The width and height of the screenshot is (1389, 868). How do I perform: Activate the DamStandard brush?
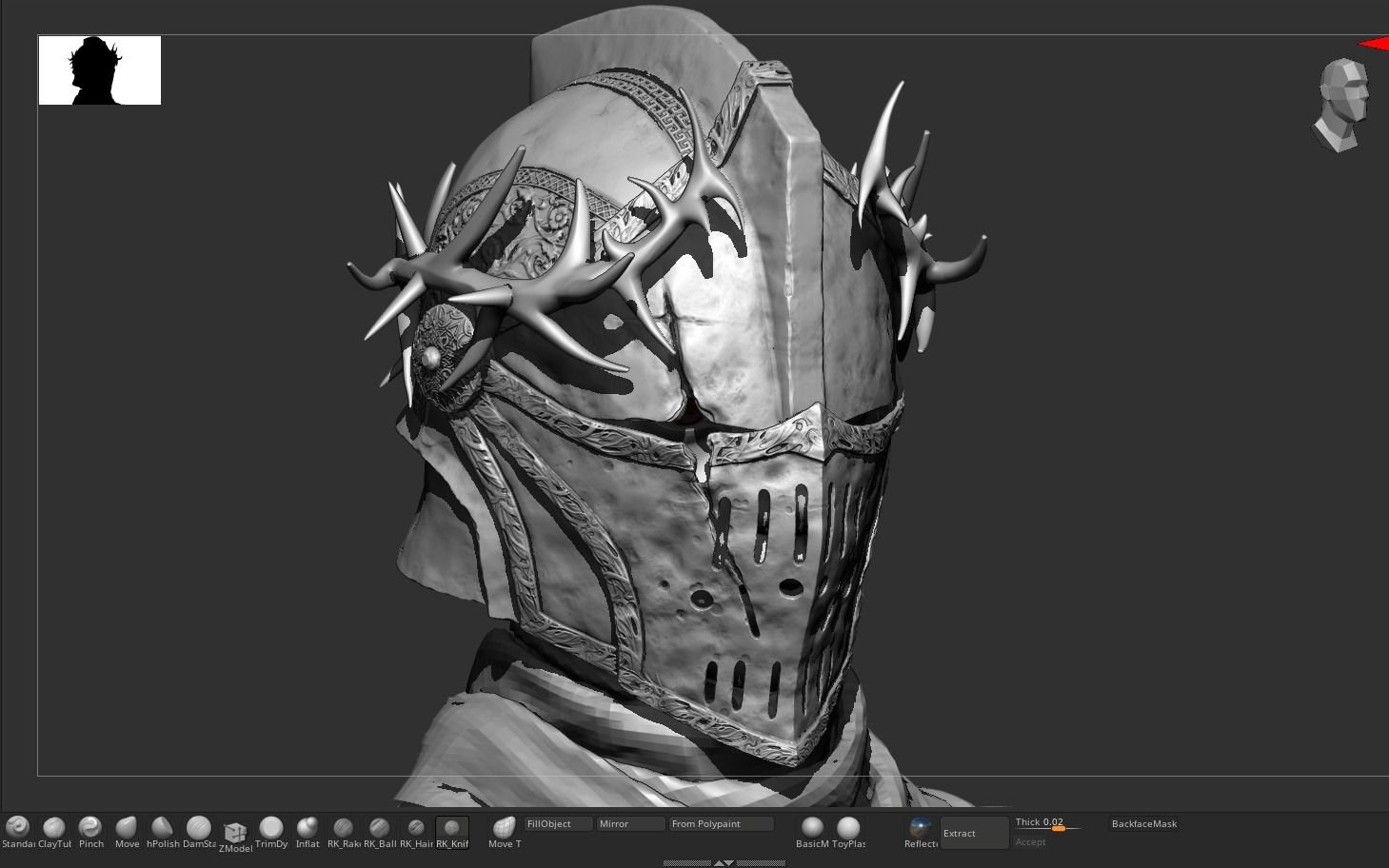pyautogui.click(x=198, y=829)
